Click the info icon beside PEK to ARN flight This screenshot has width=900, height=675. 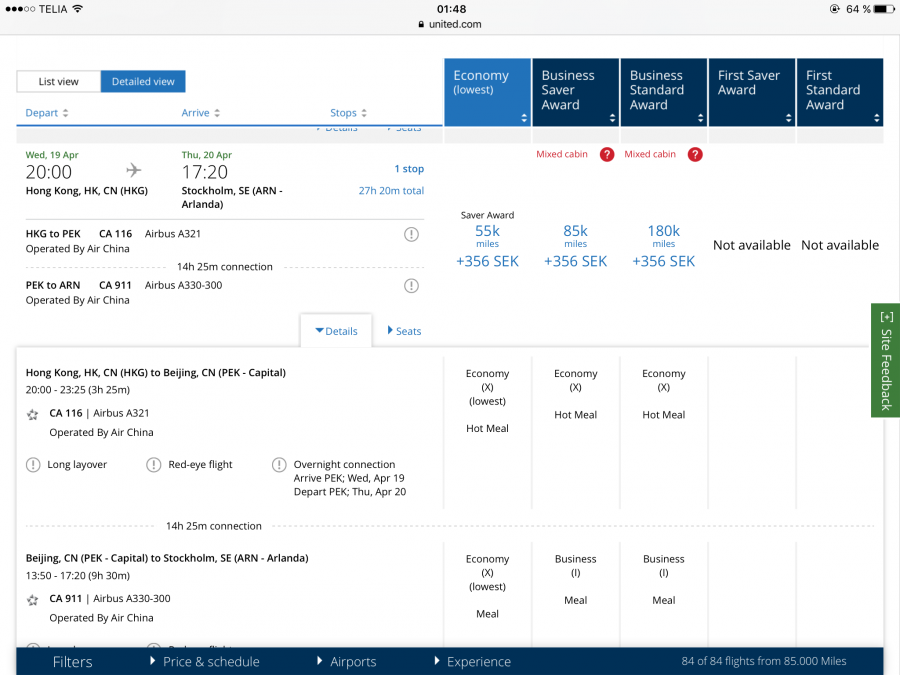[411, 286]
